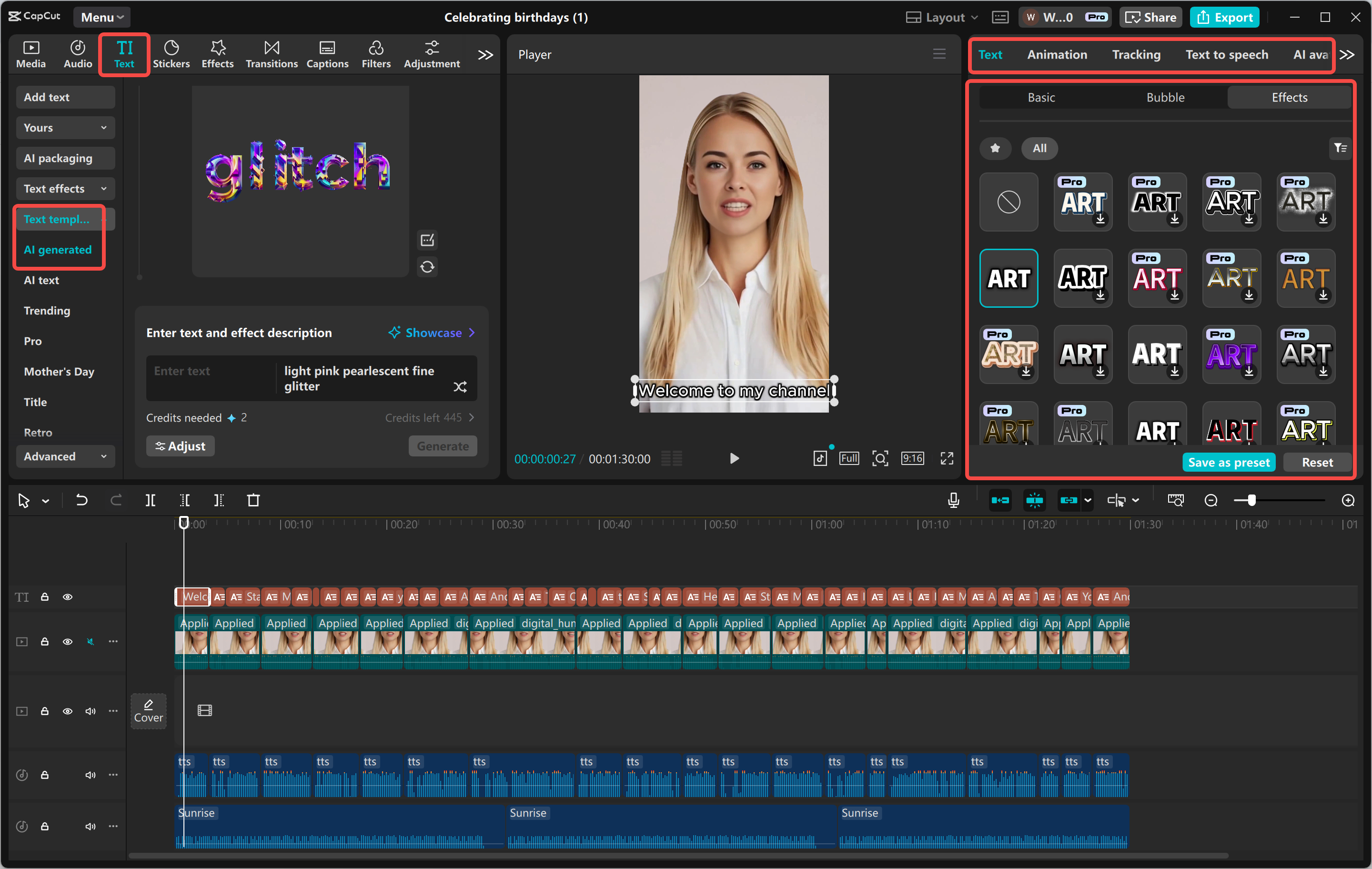Open the Text to speech tab
The width and height of the screenshot is (1372, 869).
(1227, 55)
